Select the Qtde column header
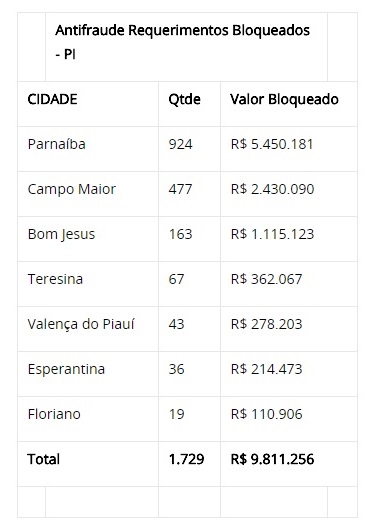Screen dimensions: 378x519 point(184,100)
